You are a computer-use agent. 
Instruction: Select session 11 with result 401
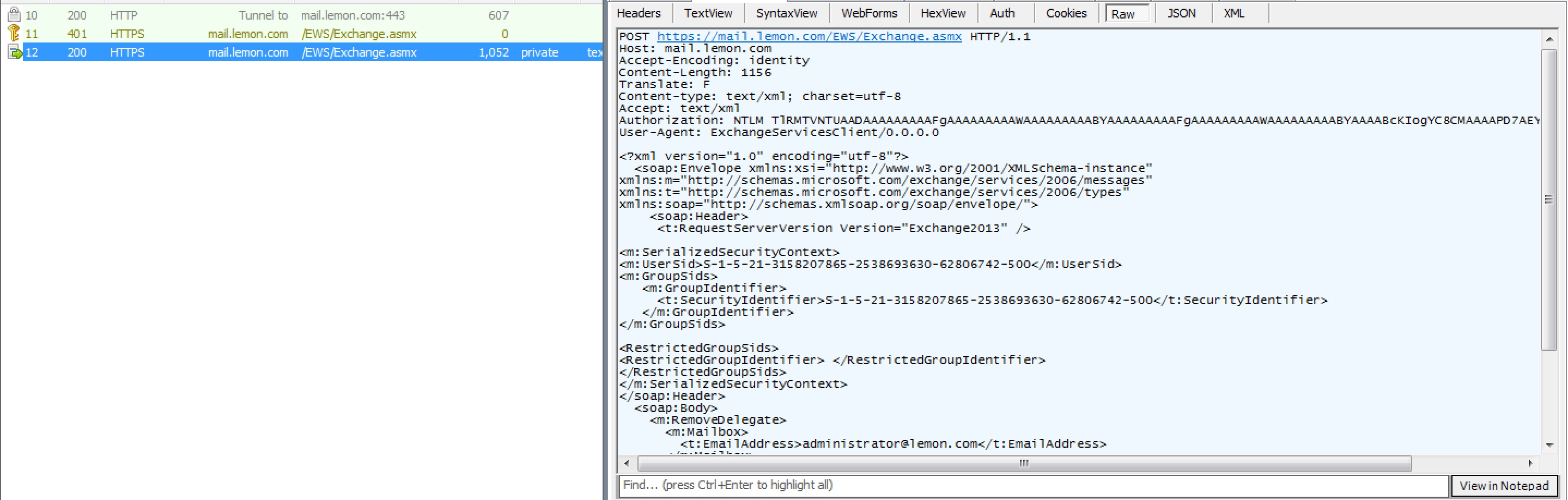coord(301,33)
